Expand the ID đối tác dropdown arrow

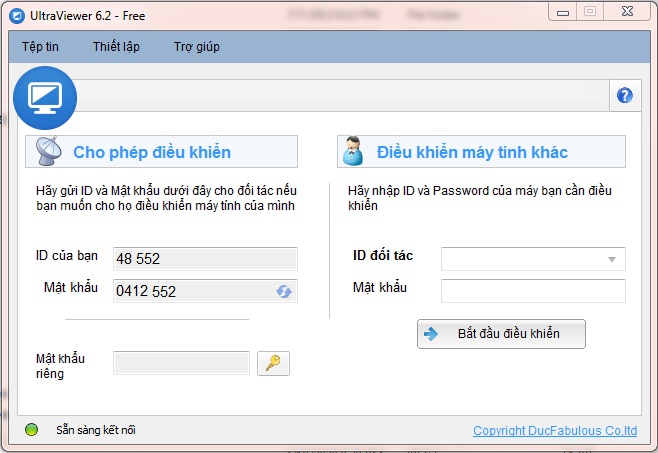coord(611,260)
